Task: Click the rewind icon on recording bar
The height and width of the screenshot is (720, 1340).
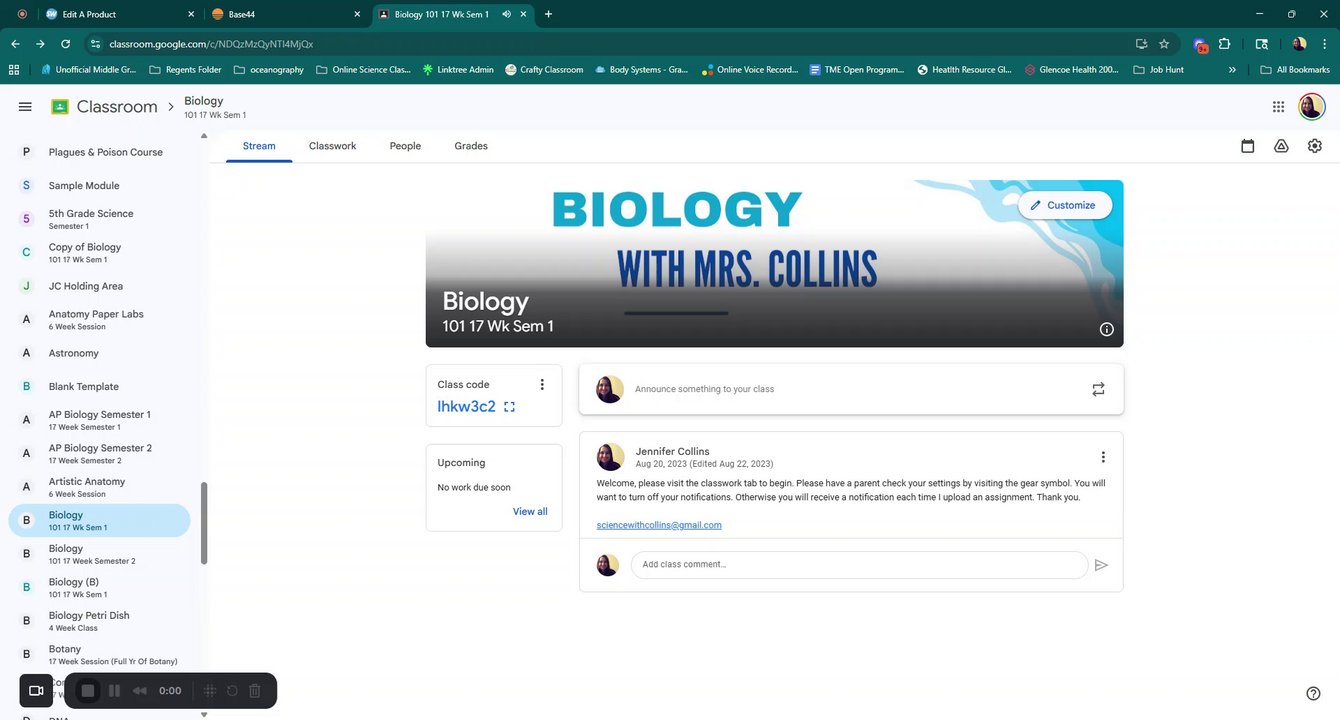Action: (x=140, y=691)
